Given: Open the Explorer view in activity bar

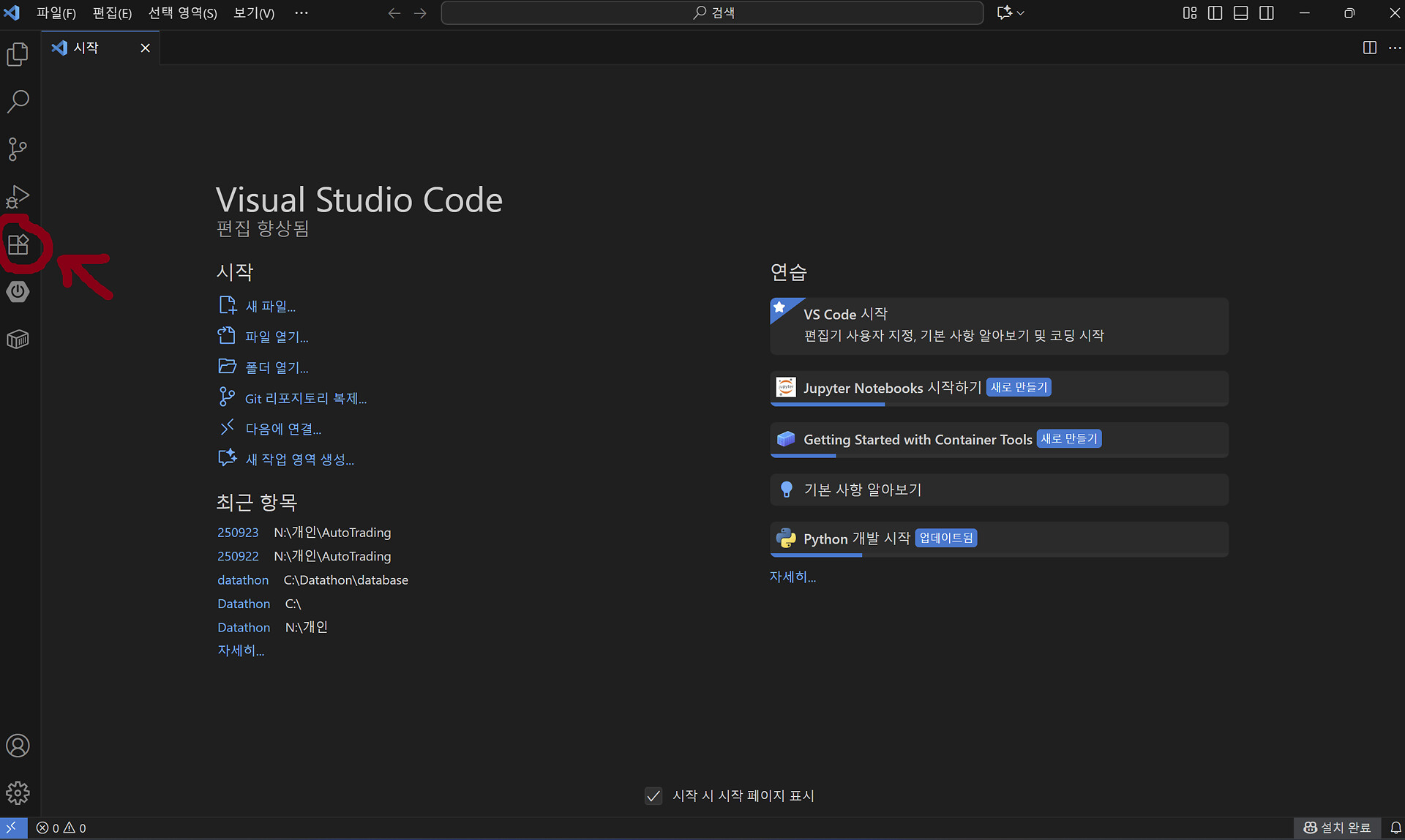Looking at the screenshot, I should (18, 54).
